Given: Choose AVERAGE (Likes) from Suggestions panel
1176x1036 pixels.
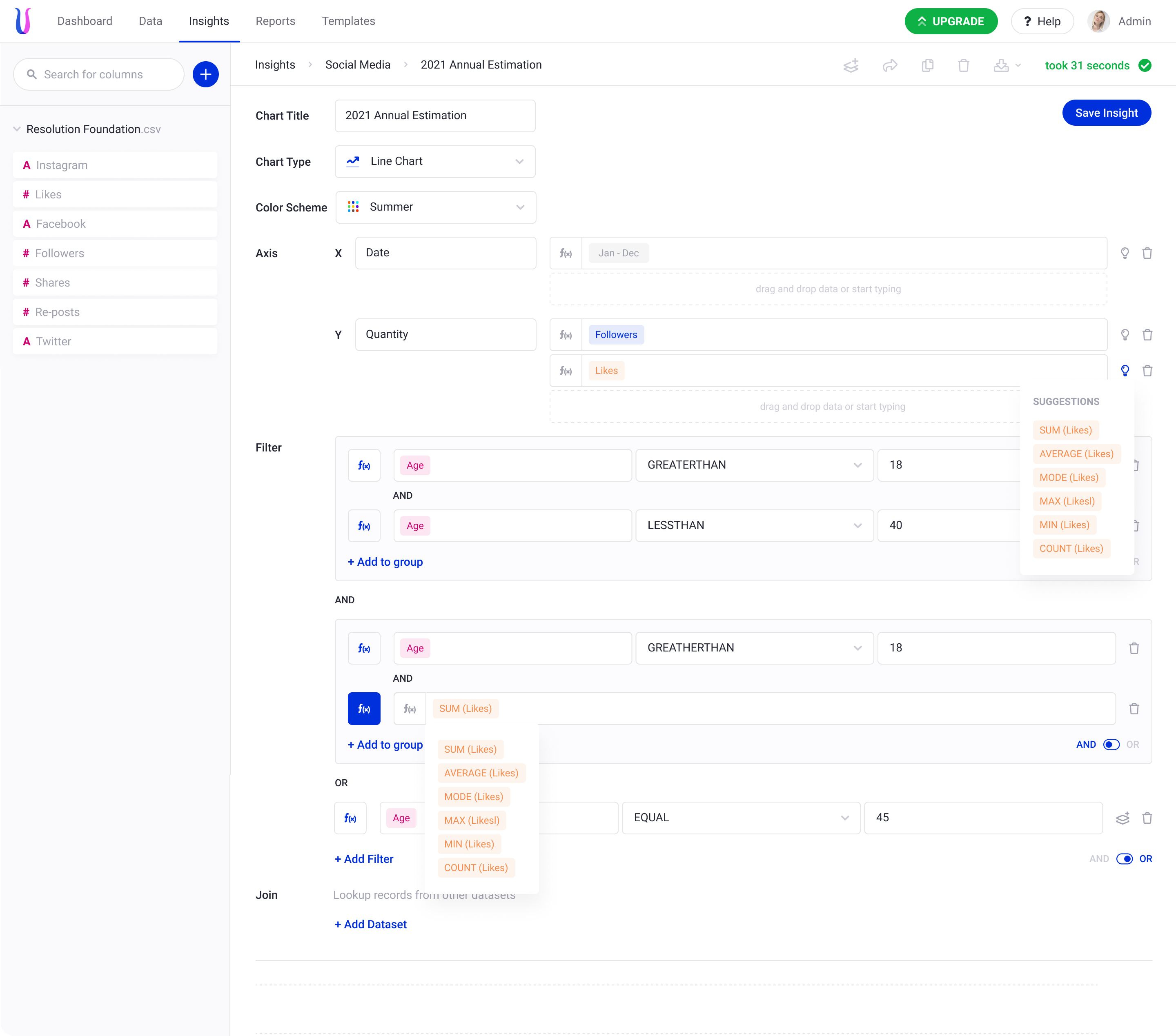Looking at the screenshot, I should click(1076, 454).
